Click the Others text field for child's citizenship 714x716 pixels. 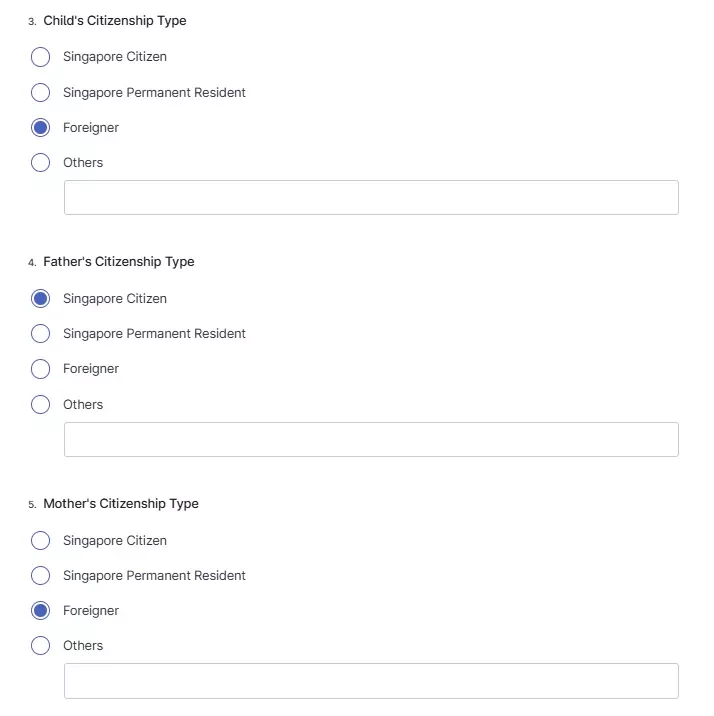click(371, 197)
